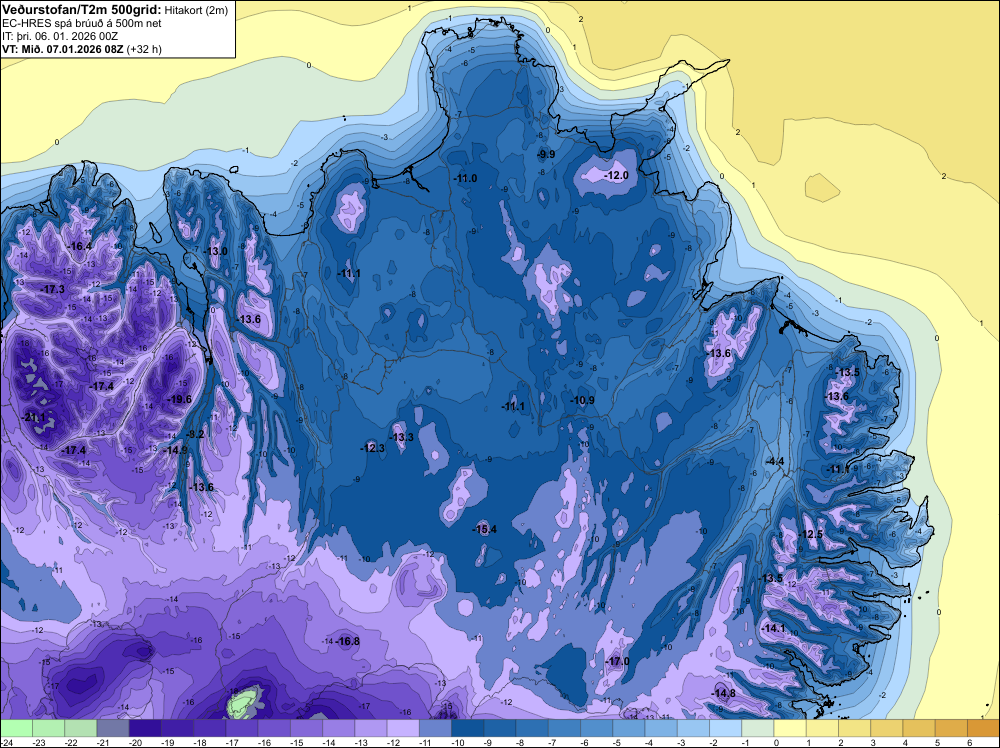Click the -14.8 temperature label
The width and height of the screenshot is (1000, 748).
(x=724, y=693)
